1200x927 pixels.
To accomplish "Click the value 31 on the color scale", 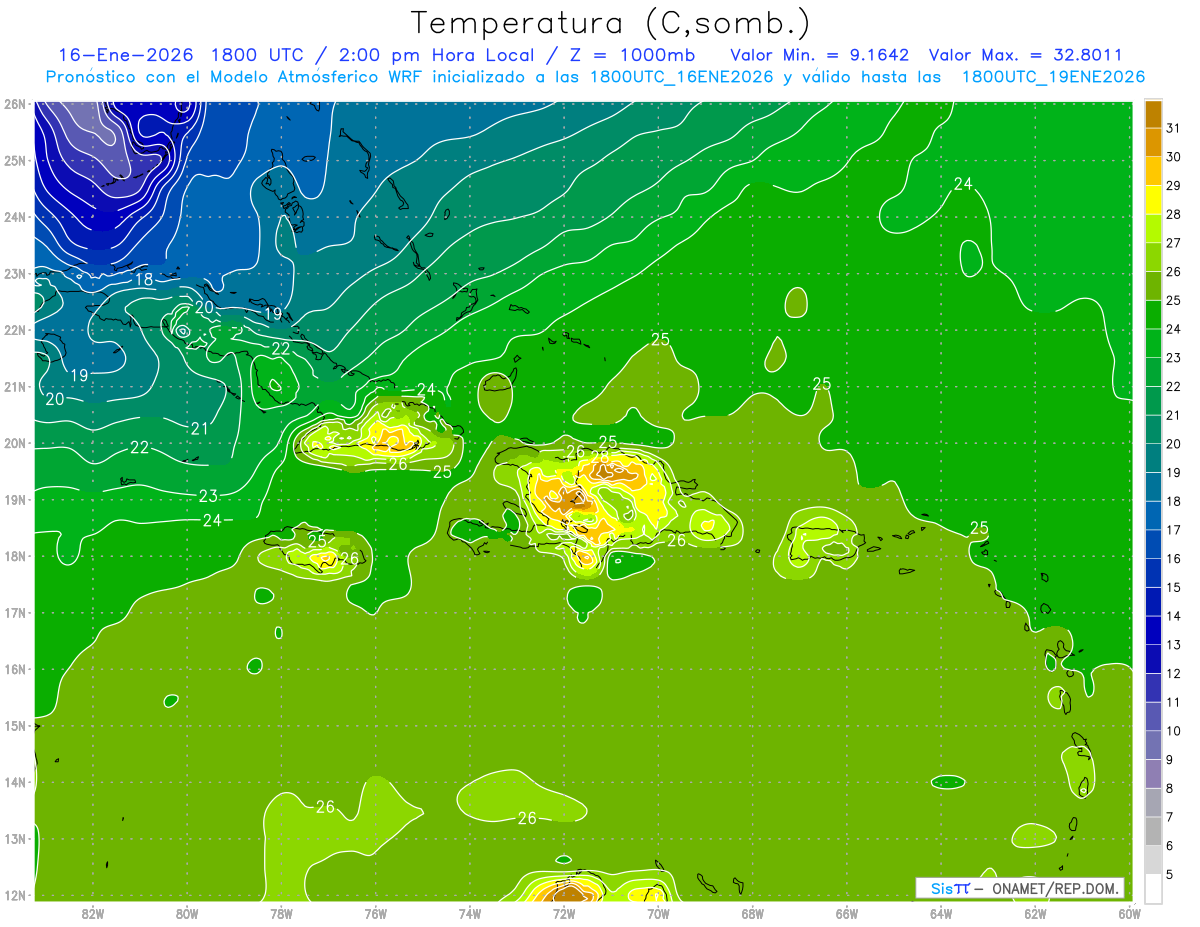I will click(x=1173, y=128).
